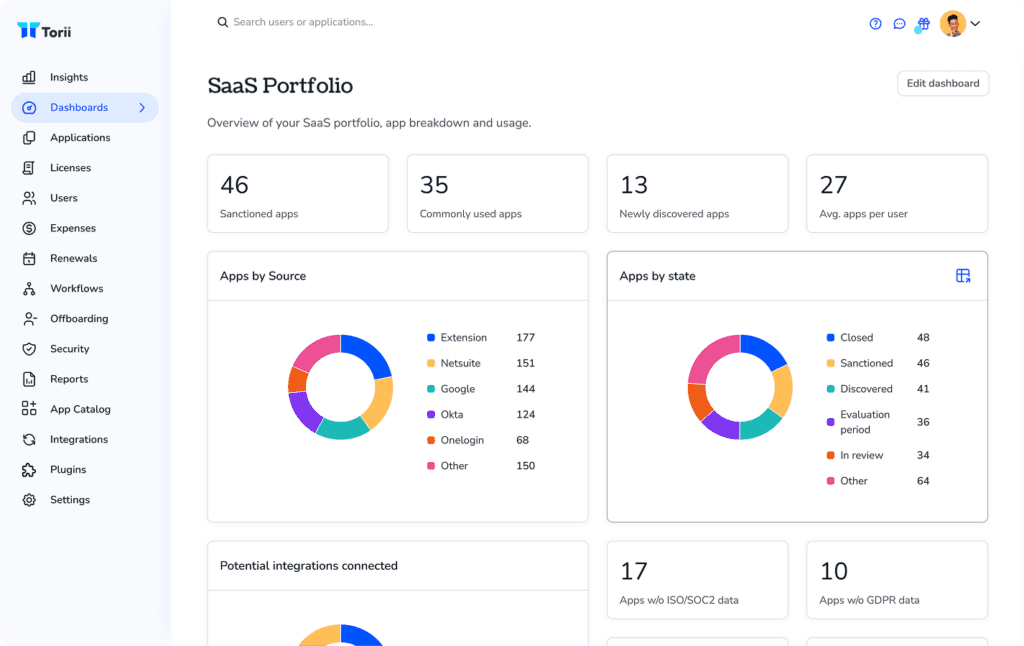The width and height of the screenshot is (1024, 646).
Task: Click the chat feedback bubble icon
Action: pyautogui.click(x=900, y=22)
